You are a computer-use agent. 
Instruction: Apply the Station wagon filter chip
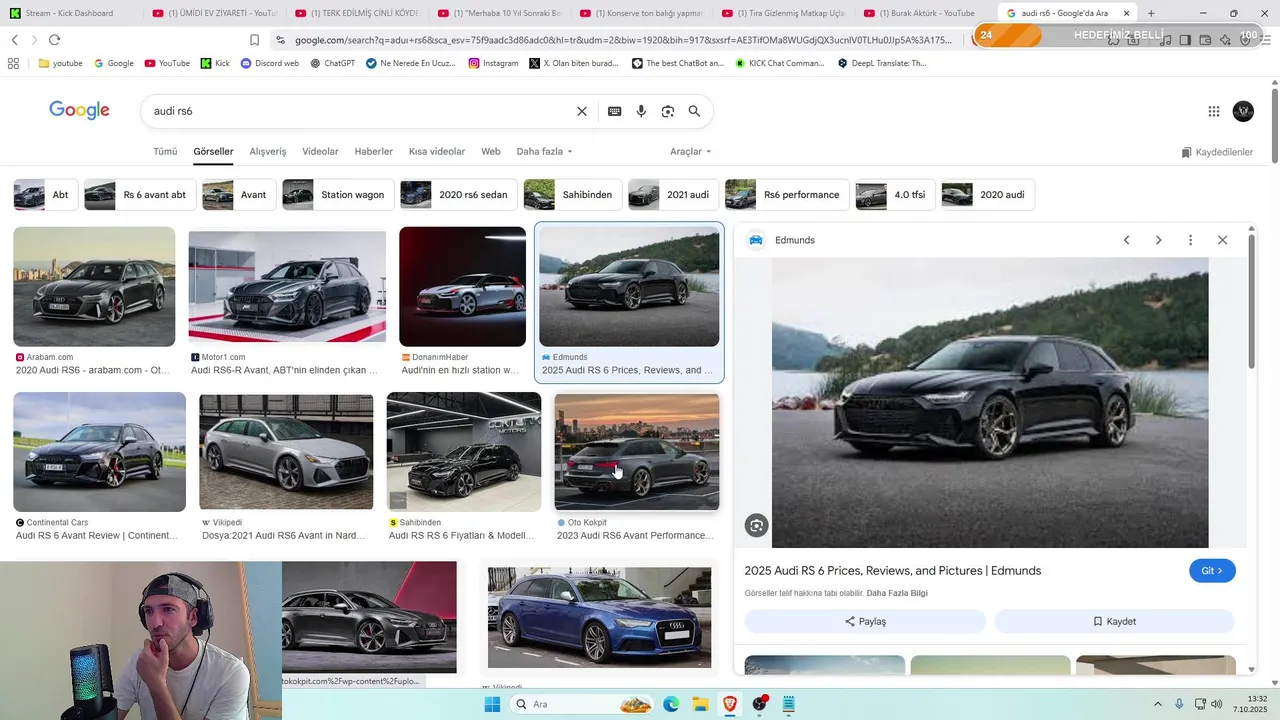click(338, 195)
